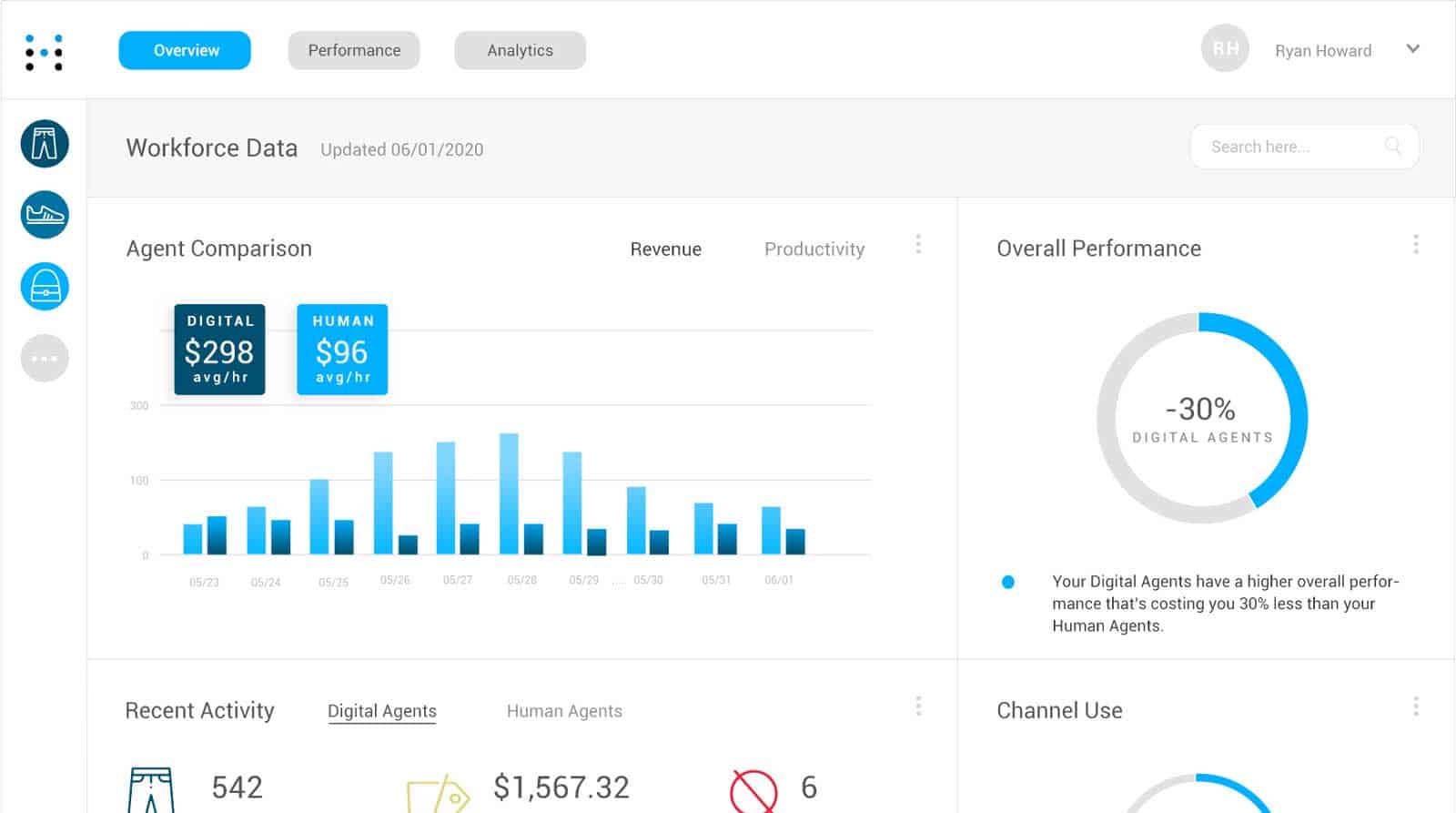Click the Updated 06/01/2020 text
1456x813 pixels.
pos(401,149)
